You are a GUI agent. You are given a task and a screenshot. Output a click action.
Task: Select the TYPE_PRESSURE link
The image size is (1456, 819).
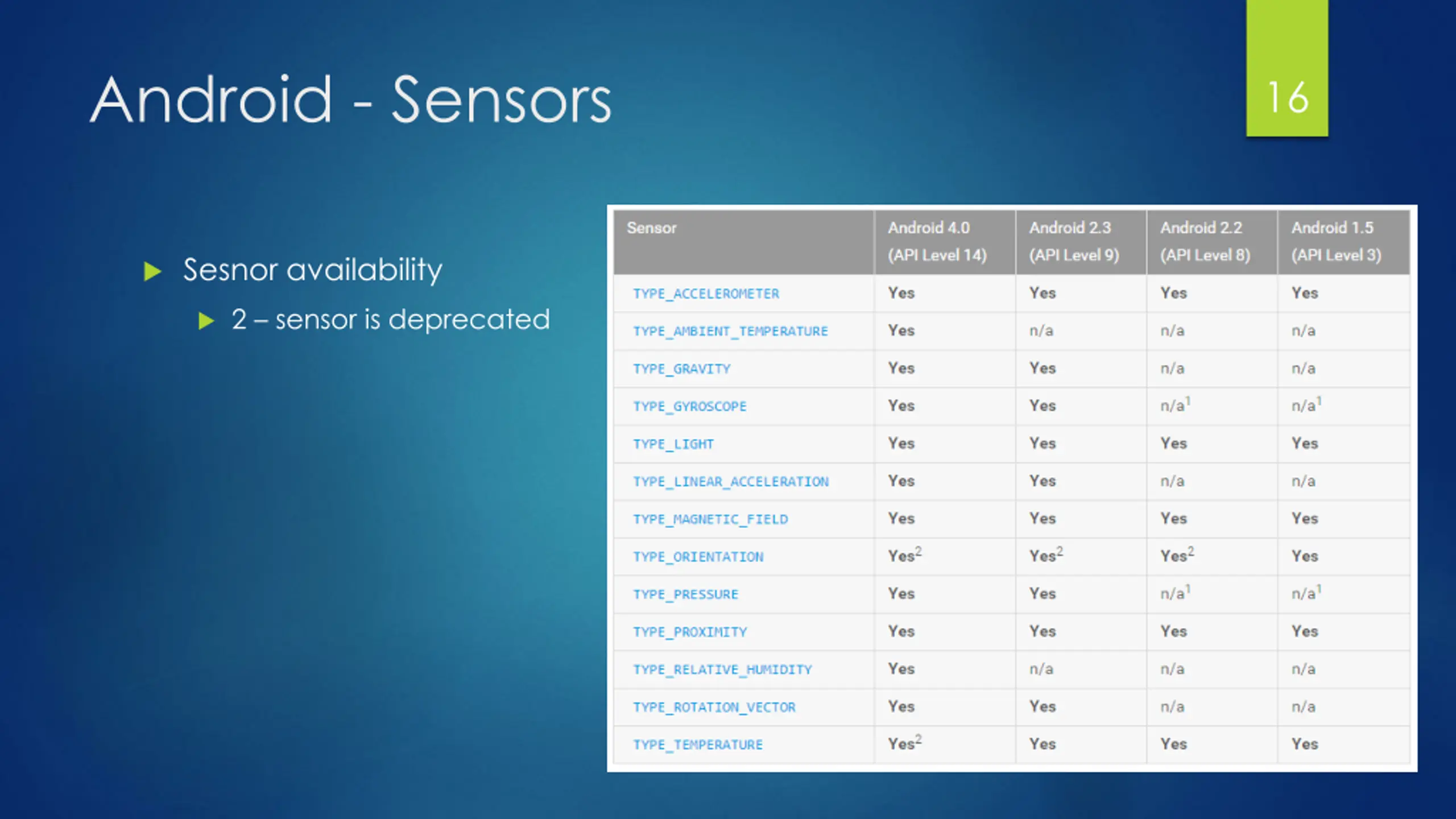tap(685, 594)
